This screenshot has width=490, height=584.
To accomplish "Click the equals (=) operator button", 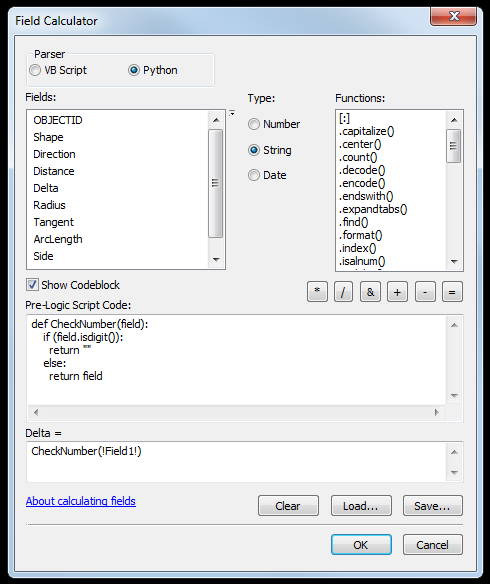I will 452,292.
